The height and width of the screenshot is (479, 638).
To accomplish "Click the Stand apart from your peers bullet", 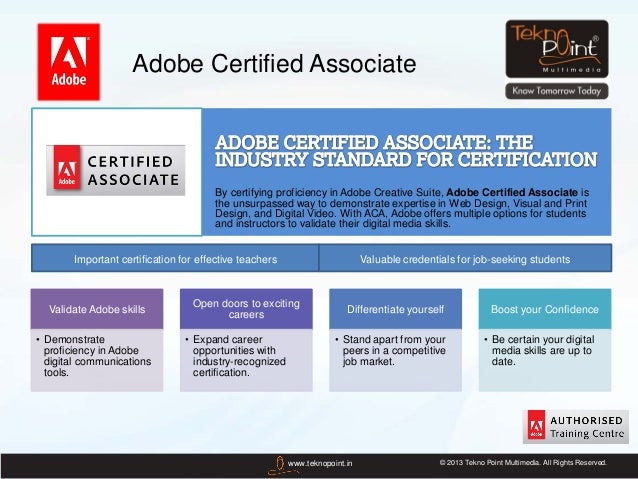I will click(393, 350).
